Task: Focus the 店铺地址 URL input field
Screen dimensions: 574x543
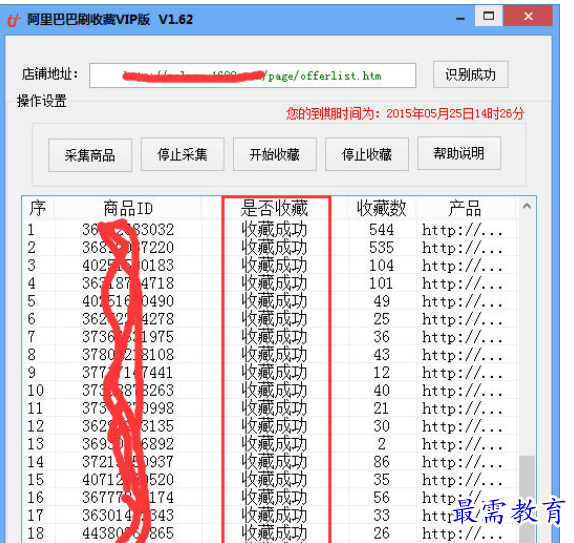Action: coord(253,76)
